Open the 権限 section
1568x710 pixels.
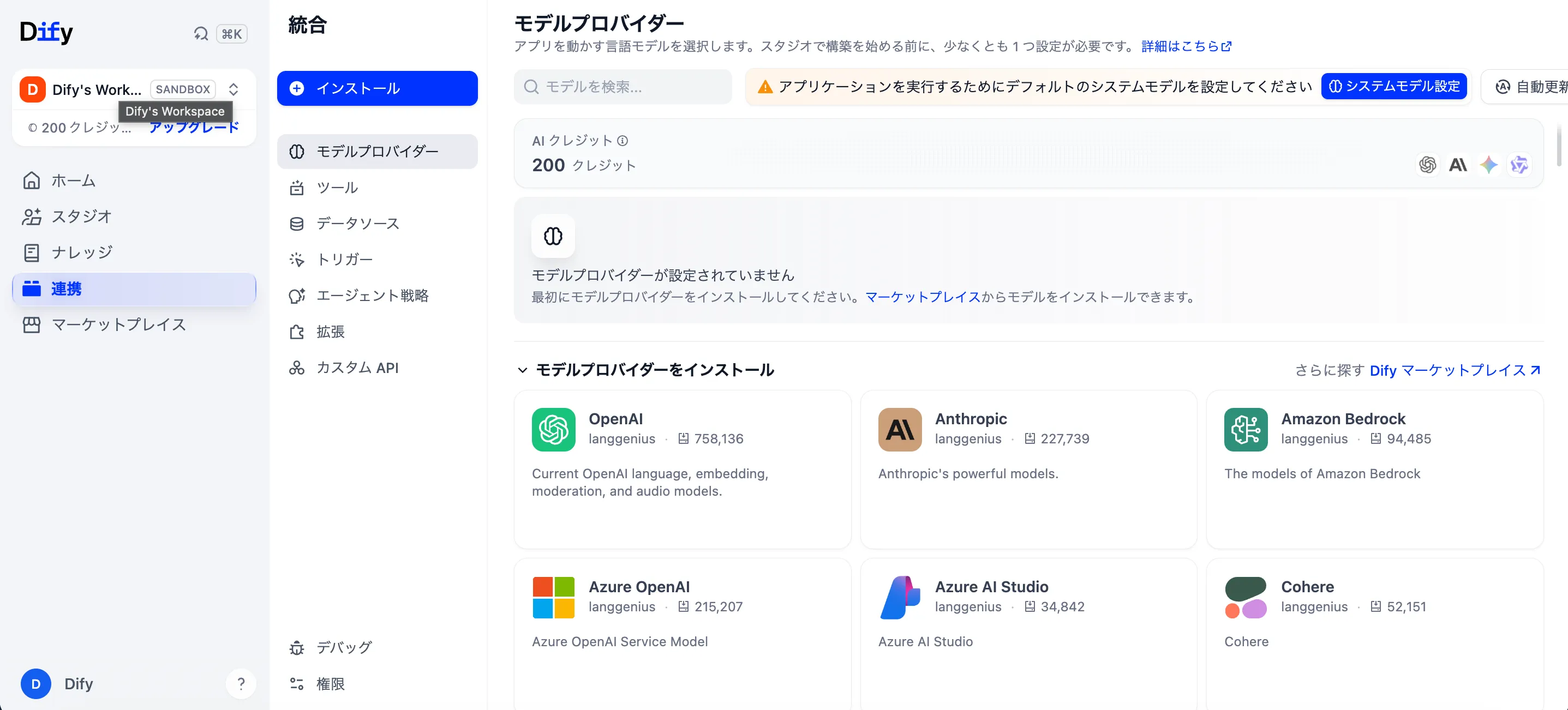(x=378, y=684)
